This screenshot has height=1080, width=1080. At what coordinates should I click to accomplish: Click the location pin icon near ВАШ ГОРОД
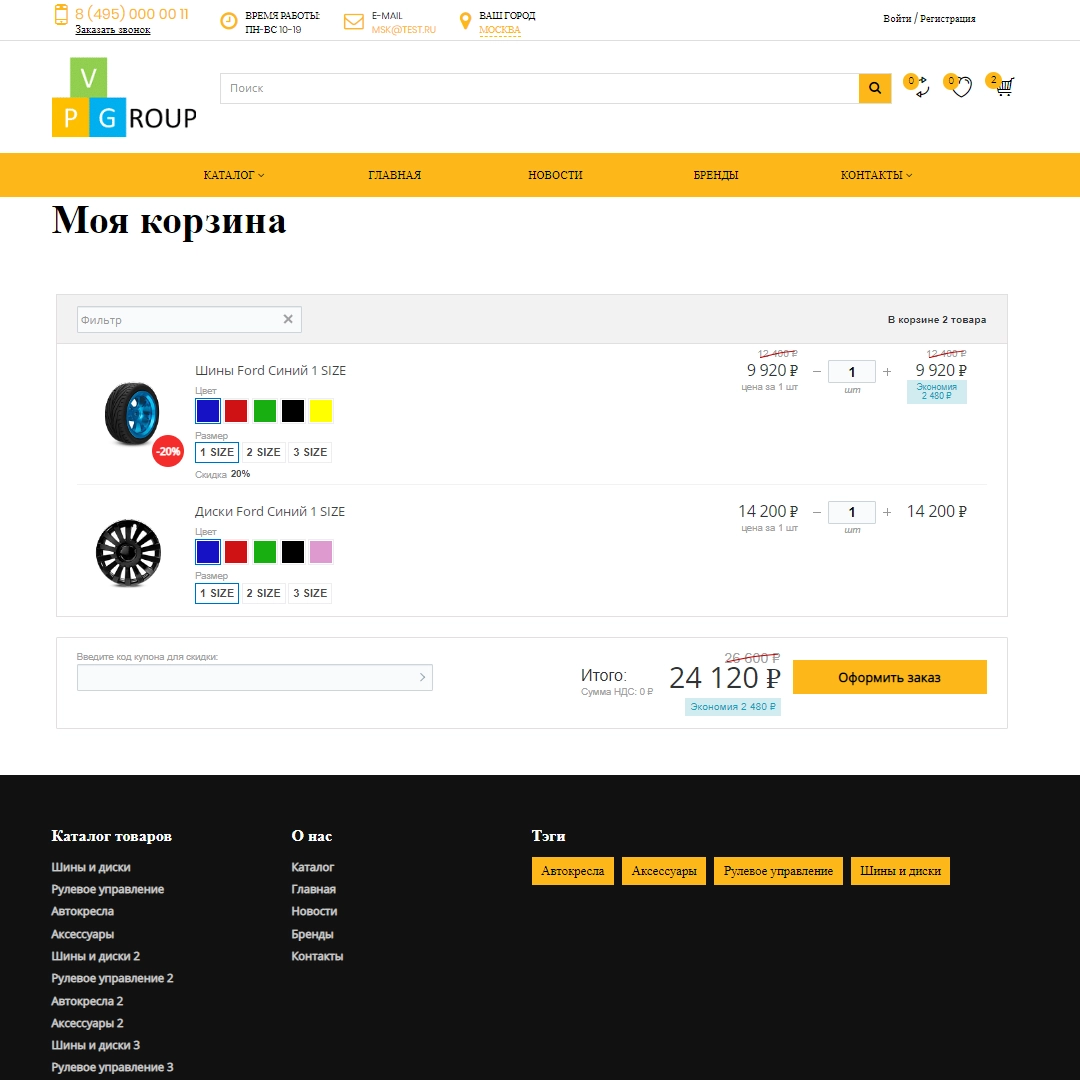click(465, 21)
